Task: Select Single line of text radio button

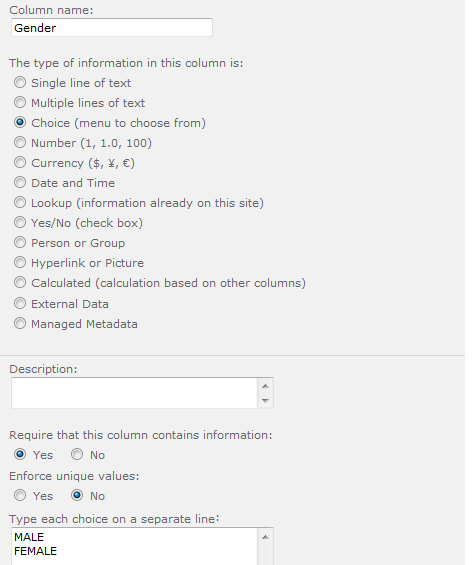Action: (20, 83)
